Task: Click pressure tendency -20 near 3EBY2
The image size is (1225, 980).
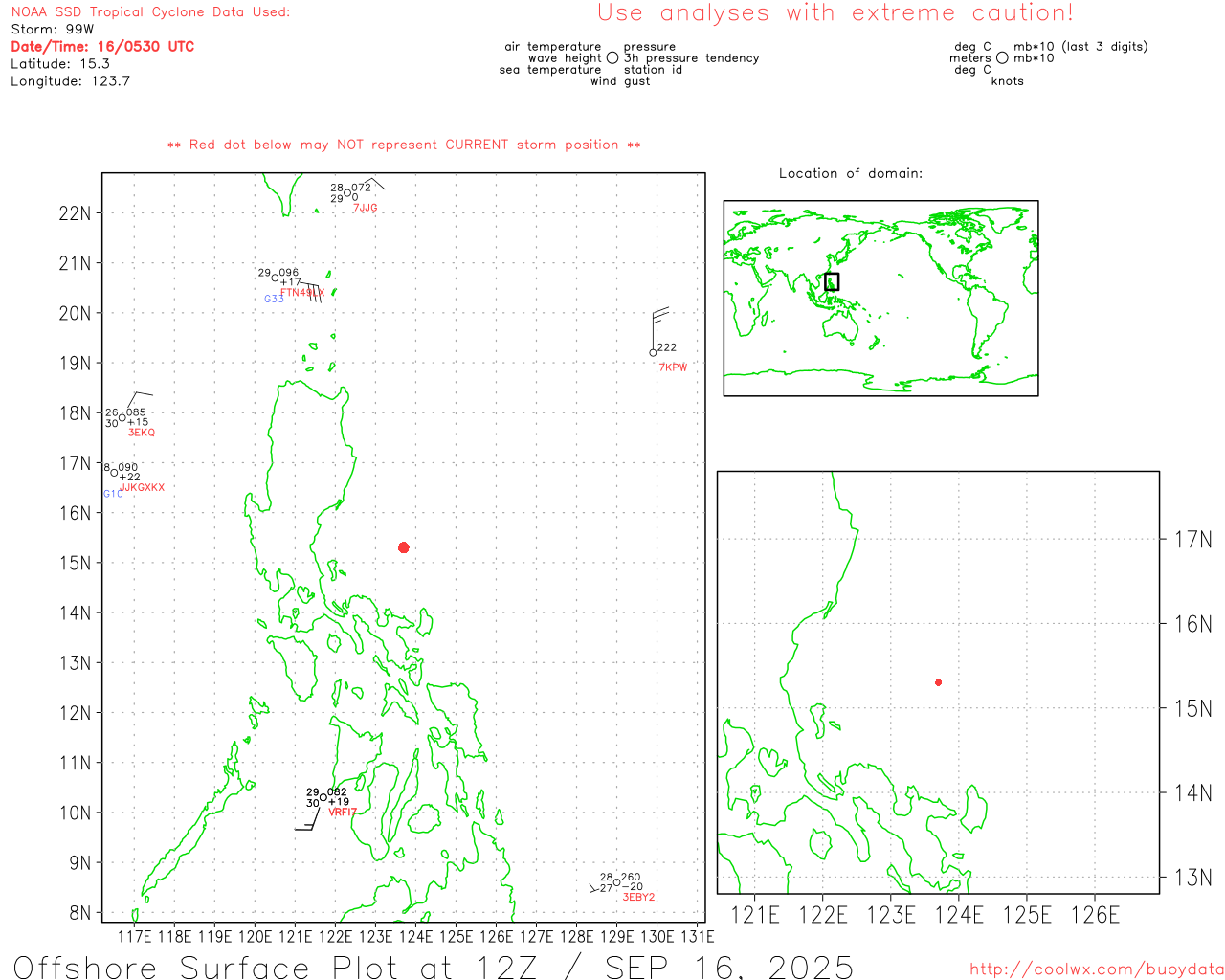Action: pos(634,887)
